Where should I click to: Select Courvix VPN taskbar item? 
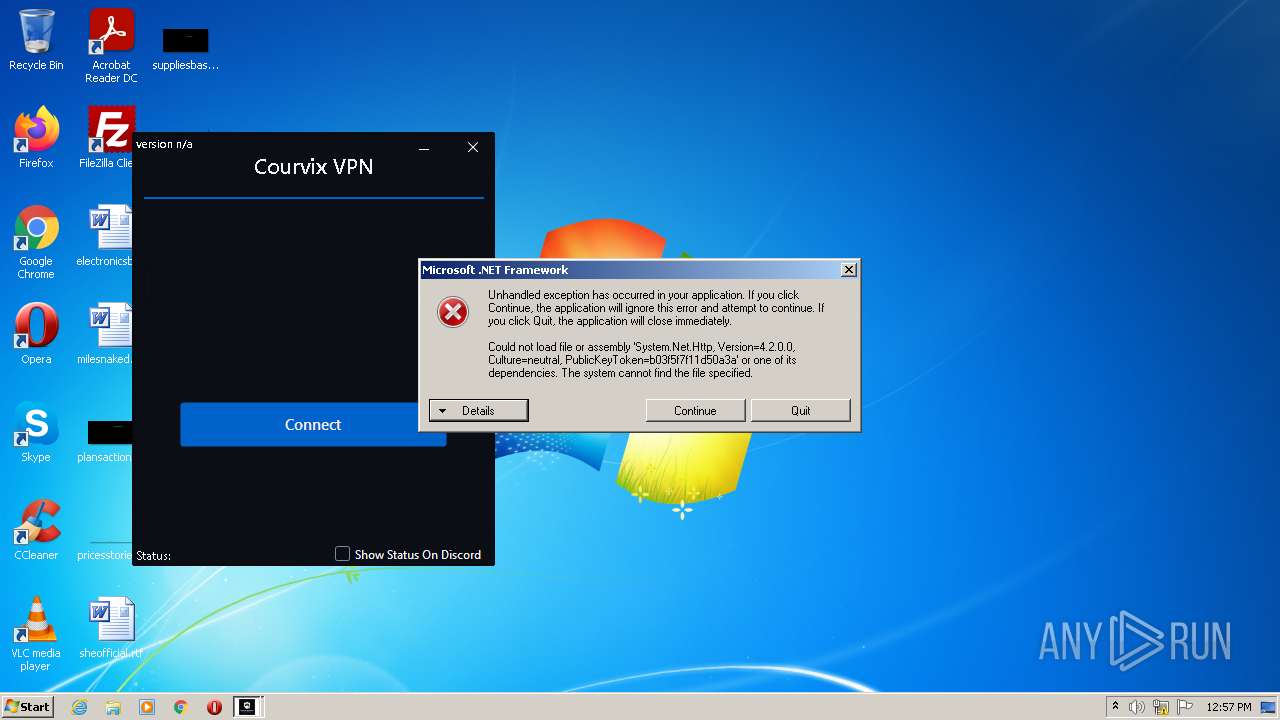(x=247, y=707)
